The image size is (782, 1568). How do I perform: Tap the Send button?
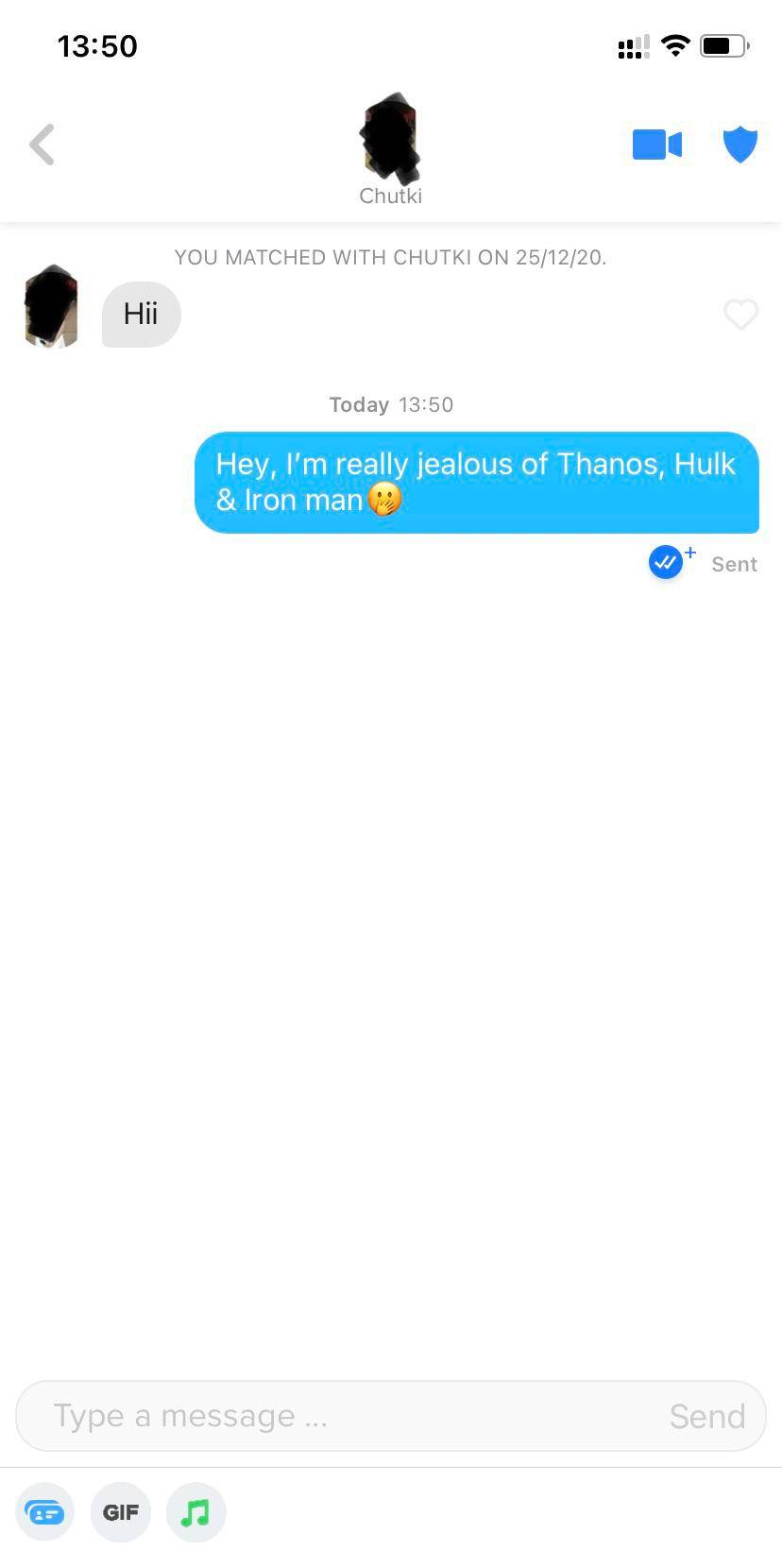(707, 1416)
